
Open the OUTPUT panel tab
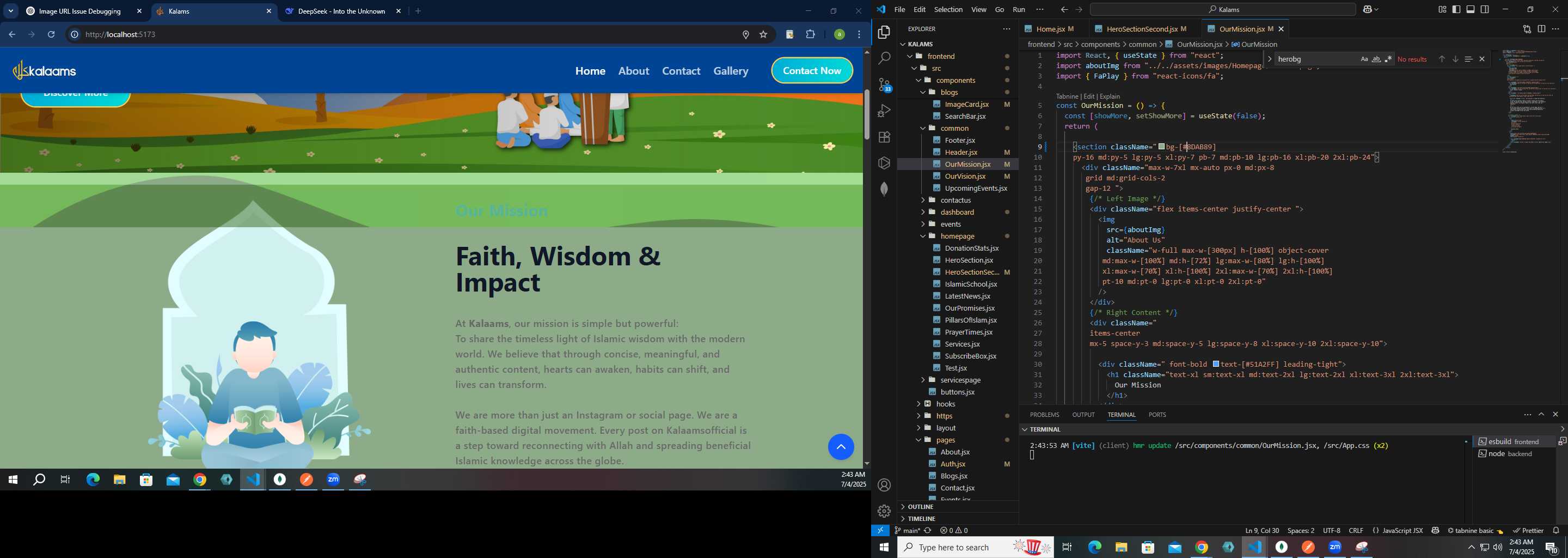(1083, 414)
